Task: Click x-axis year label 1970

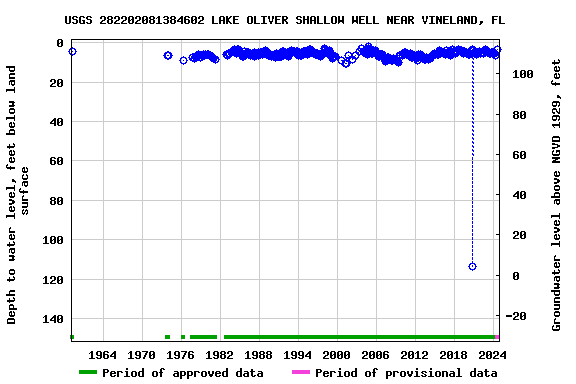Action: pyautogui.click(x=141, y=355)
